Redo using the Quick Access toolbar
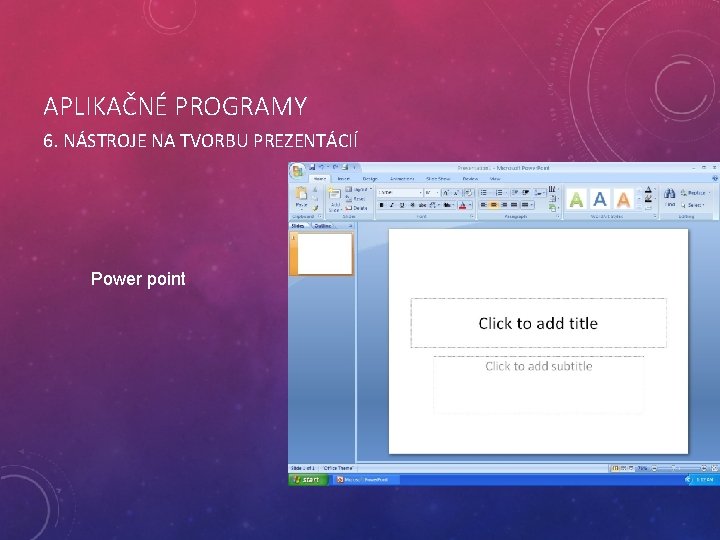This screenshot has height=540, width=720. 335,167
